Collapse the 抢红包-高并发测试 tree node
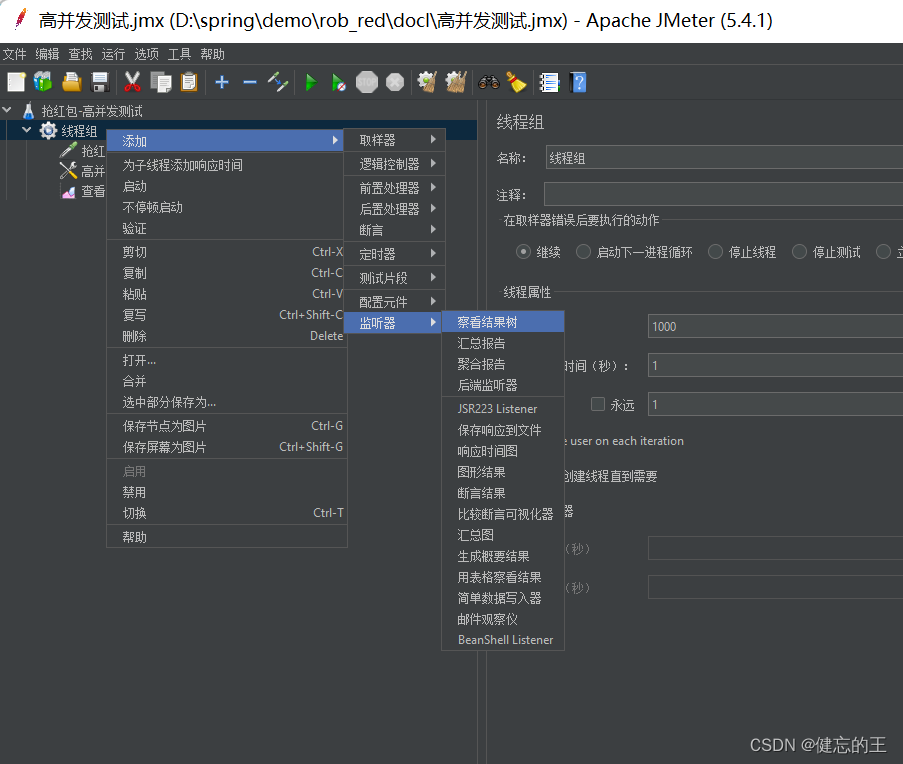Screen dimensions: 903x764 [x=7, y=109]
